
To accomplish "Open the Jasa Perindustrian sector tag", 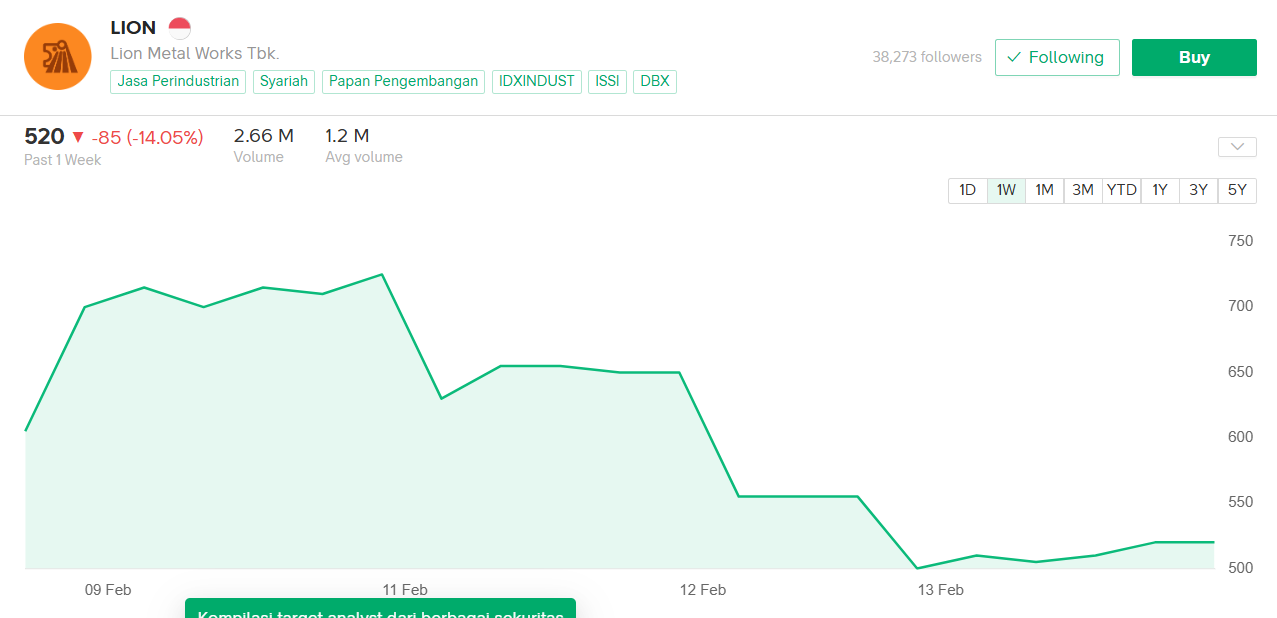I will tap(178, 82).
